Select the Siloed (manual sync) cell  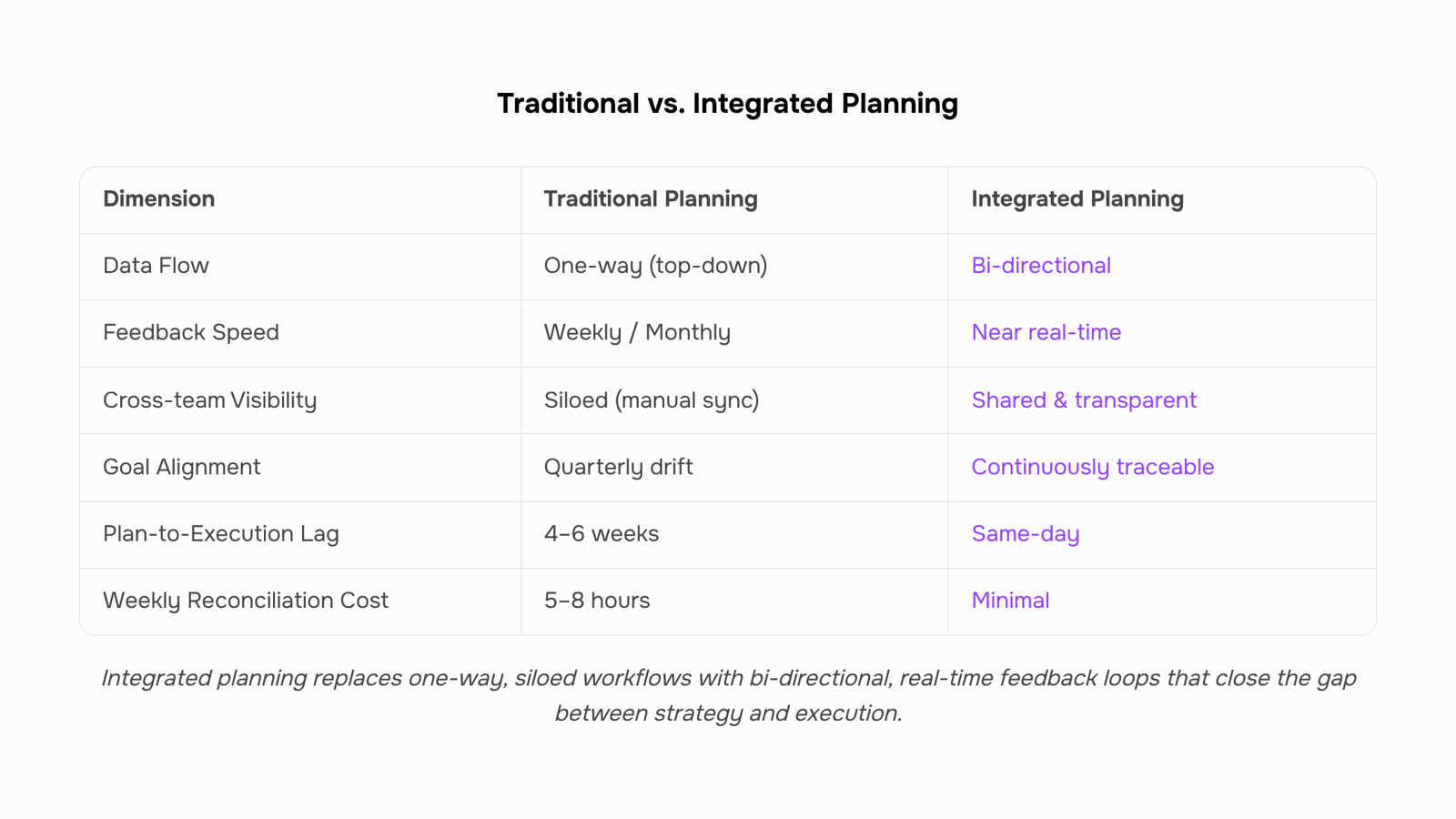(652, 400)
